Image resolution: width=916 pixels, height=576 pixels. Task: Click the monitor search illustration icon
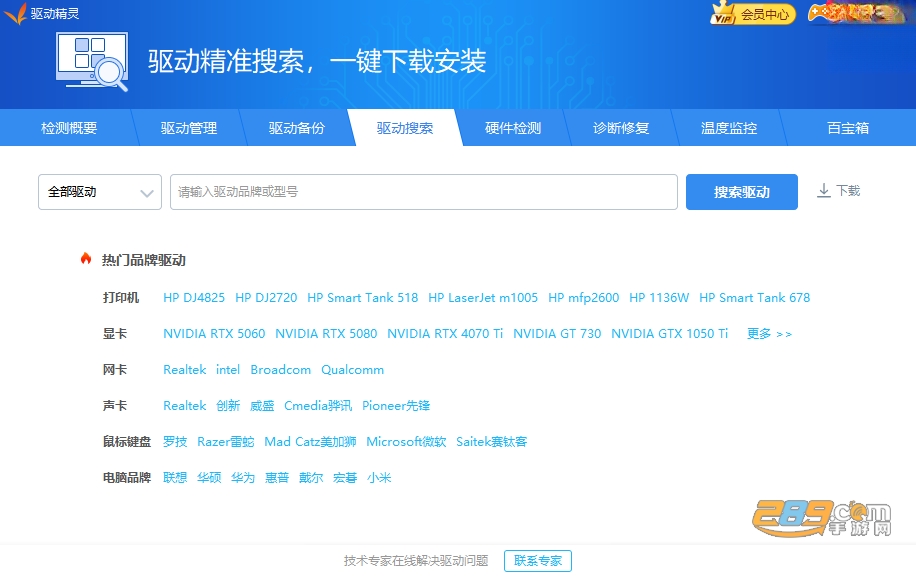tap(92, 62)
